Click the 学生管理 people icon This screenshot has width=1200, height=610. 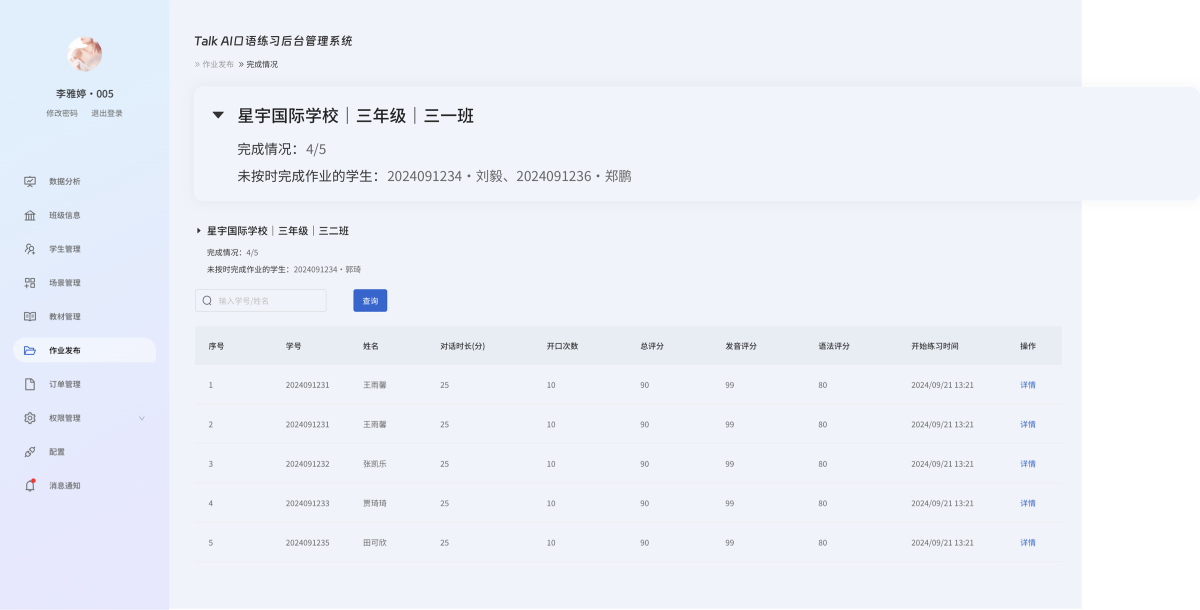click(x=30, y=249)
